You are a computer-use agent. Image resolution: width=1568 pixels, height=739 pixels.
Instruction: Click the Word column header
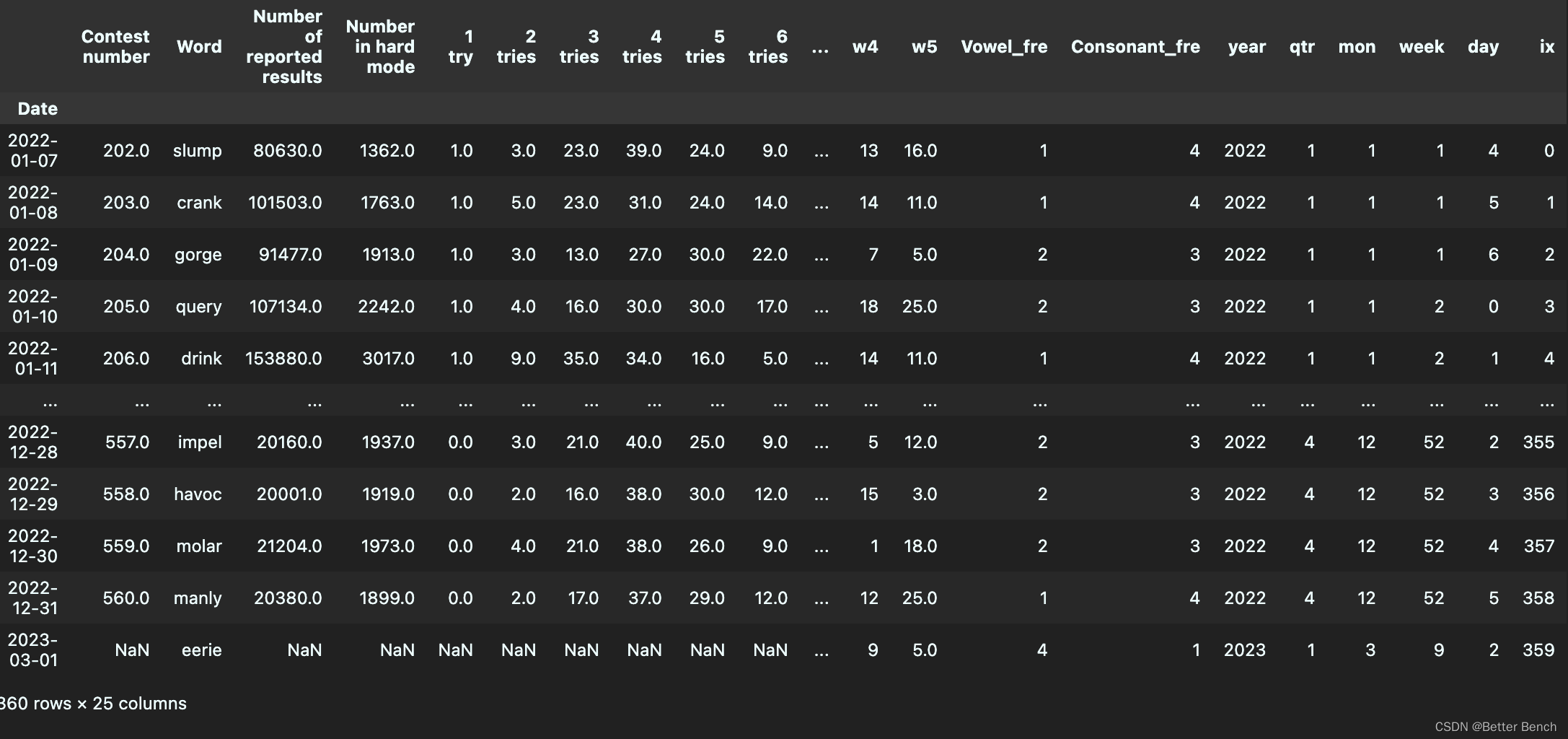pos(199,47)
